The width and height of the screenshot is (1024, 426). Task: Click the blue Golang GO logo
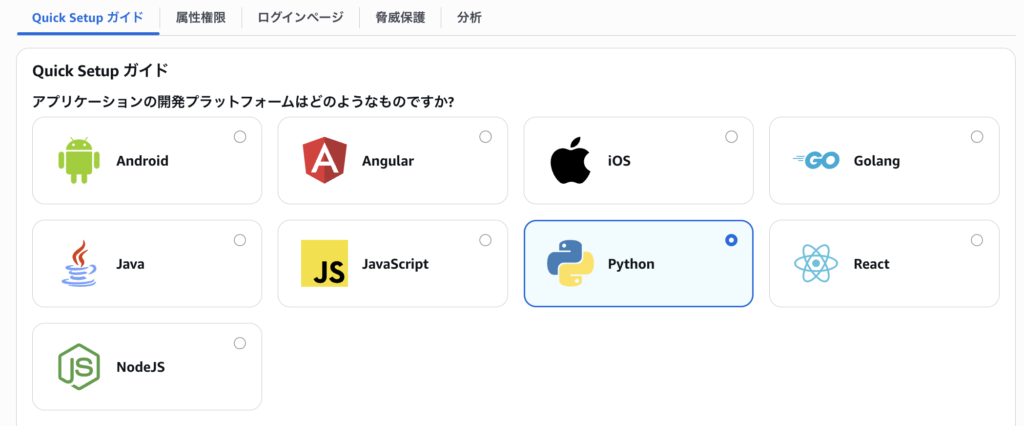coord(816,161)
